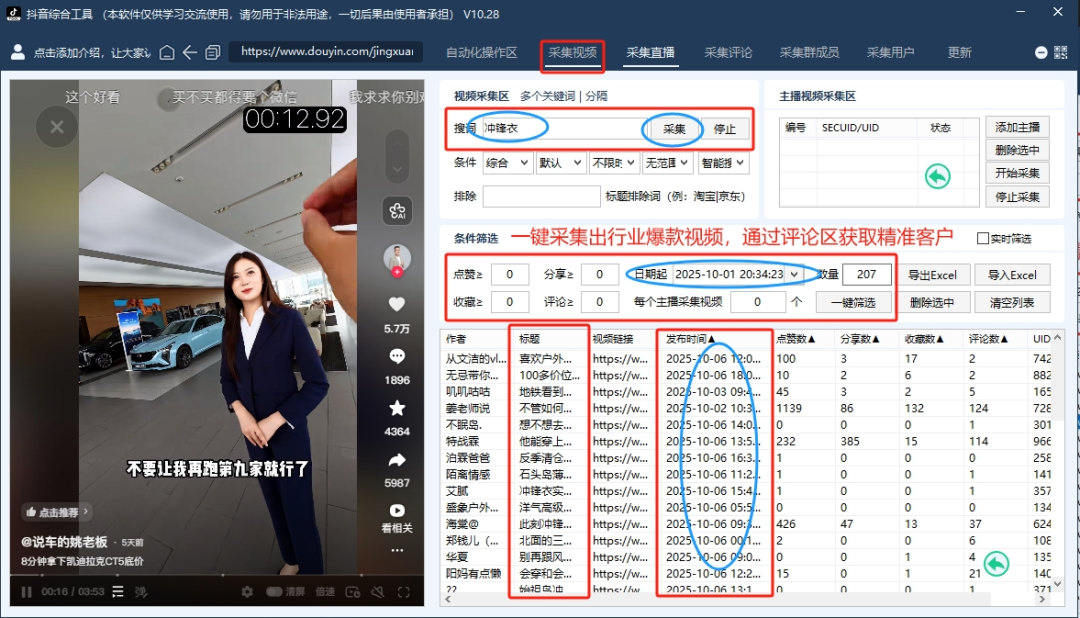The image size is (1080, 618).
Task: Click the 看相关 related videos icon
Action: 397,511
